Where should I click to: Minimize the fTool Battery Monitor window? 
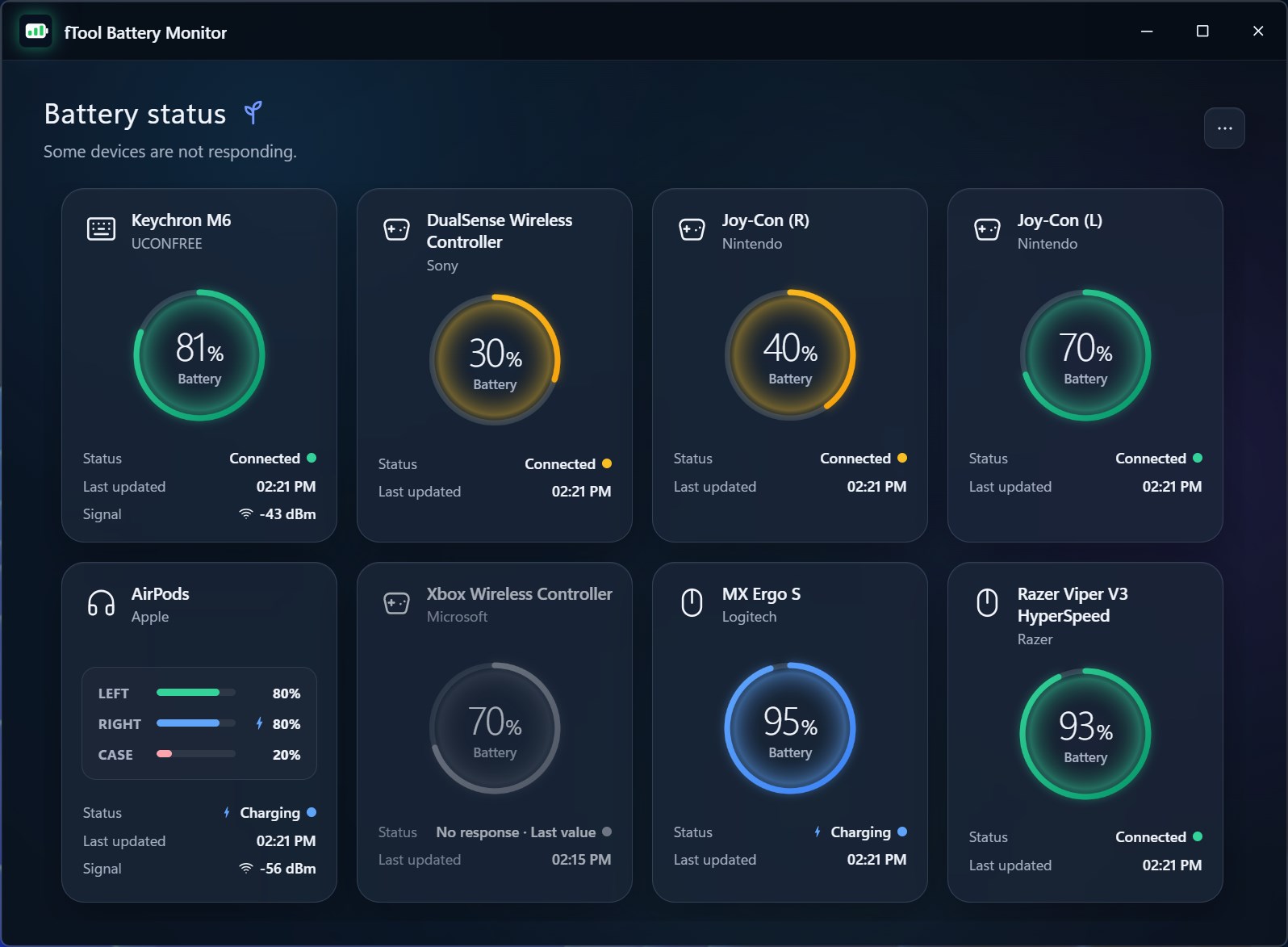point(1147,31)
